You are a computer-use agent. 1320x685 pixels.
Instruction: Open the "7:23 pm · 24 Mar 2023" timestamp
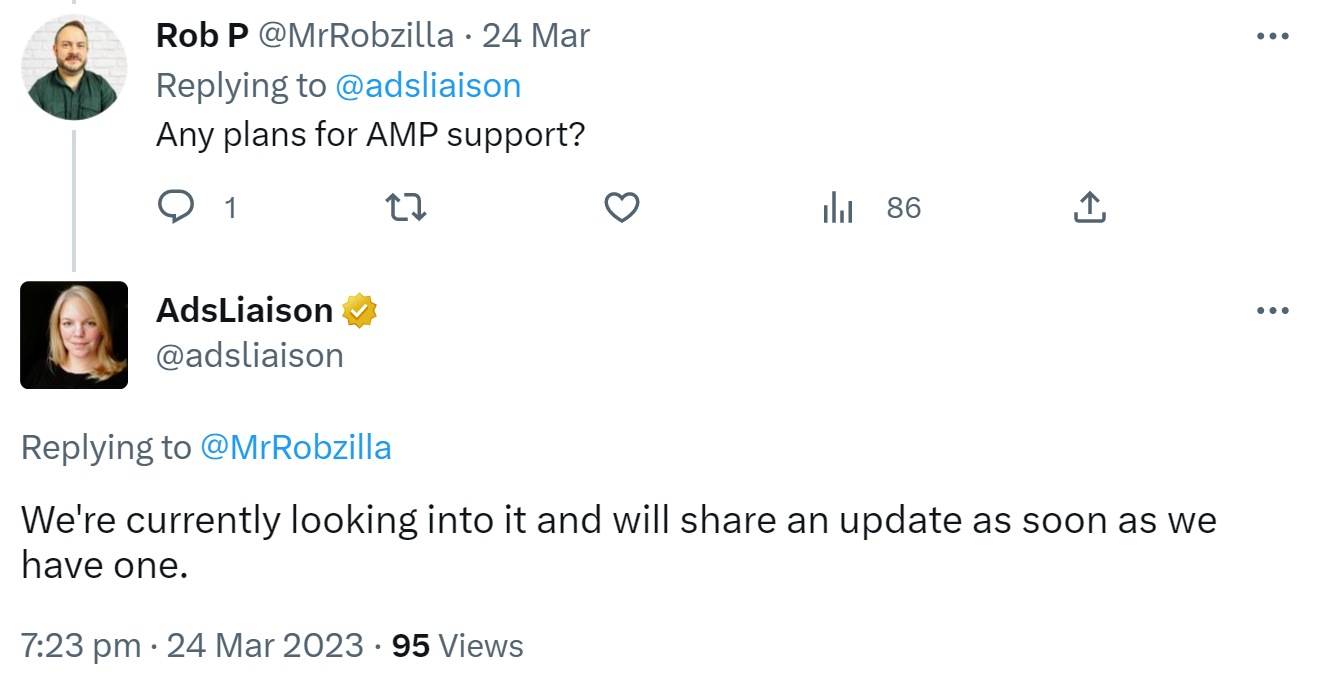pos(192,646)
